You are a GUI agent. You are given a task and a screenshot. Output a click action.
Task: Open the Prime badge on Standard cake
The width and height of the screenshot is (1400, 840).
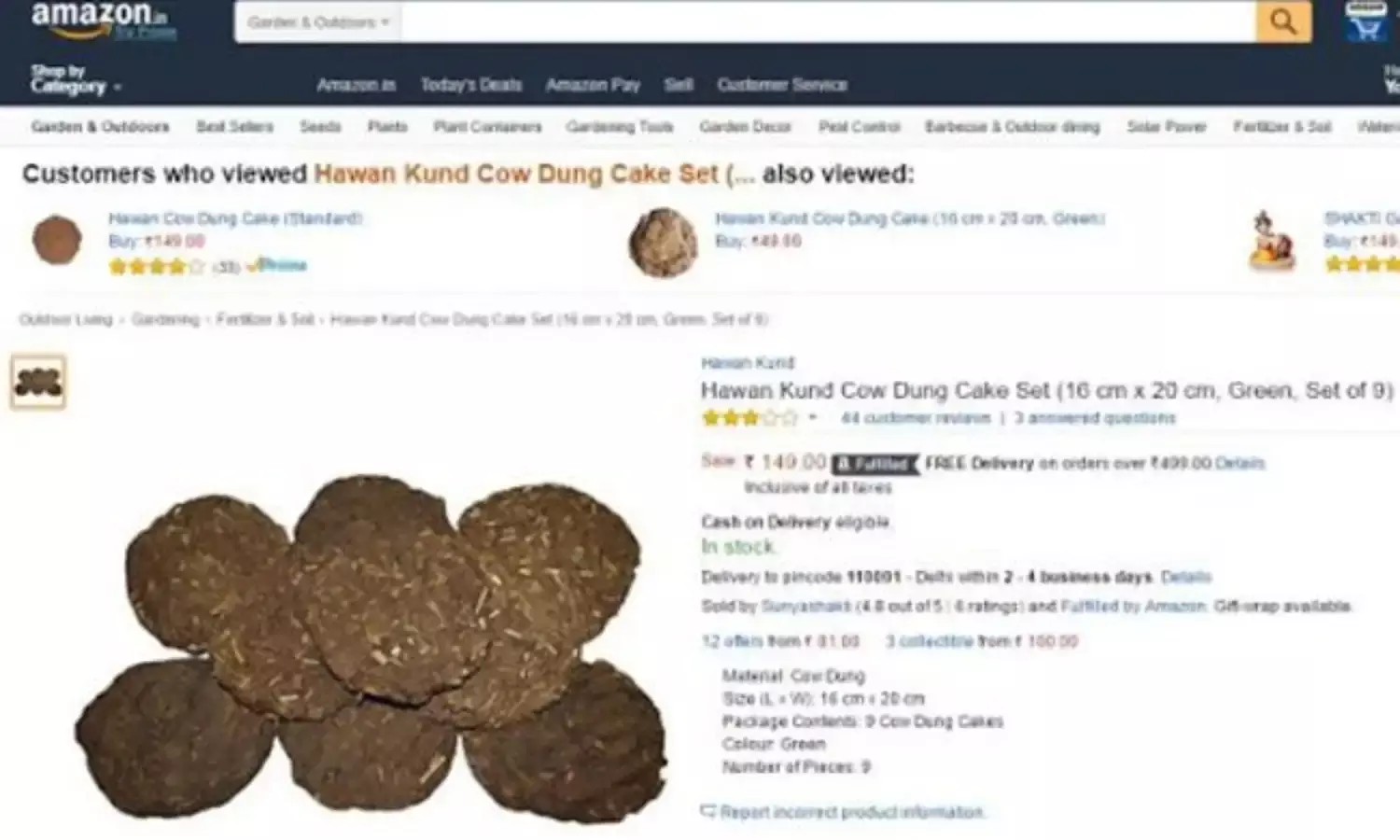[x=278, y=266]
